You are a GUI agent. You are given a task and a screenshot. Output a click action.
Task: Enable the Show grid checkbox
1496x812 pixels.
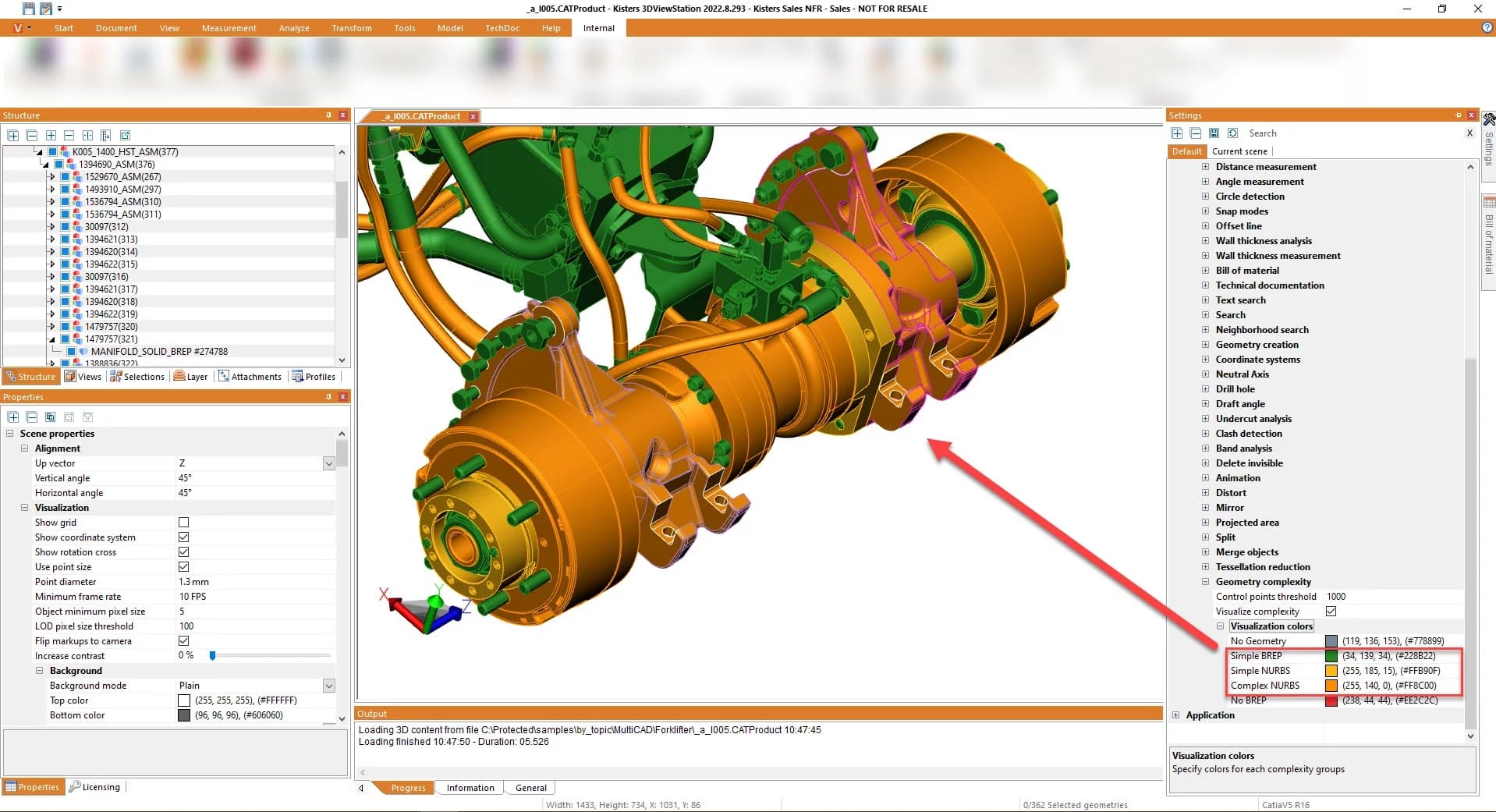(184, 523)
